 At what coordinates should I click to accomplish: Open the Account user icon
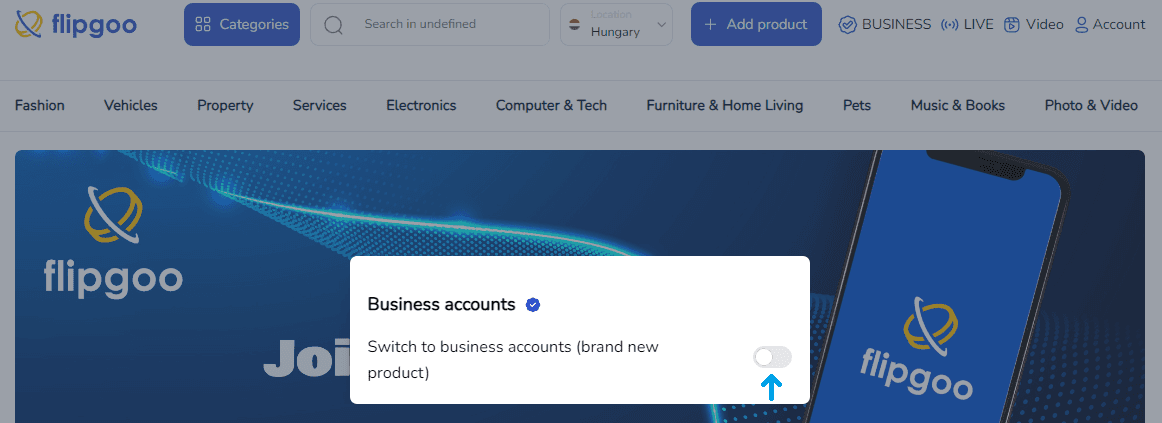(1081, 24)
